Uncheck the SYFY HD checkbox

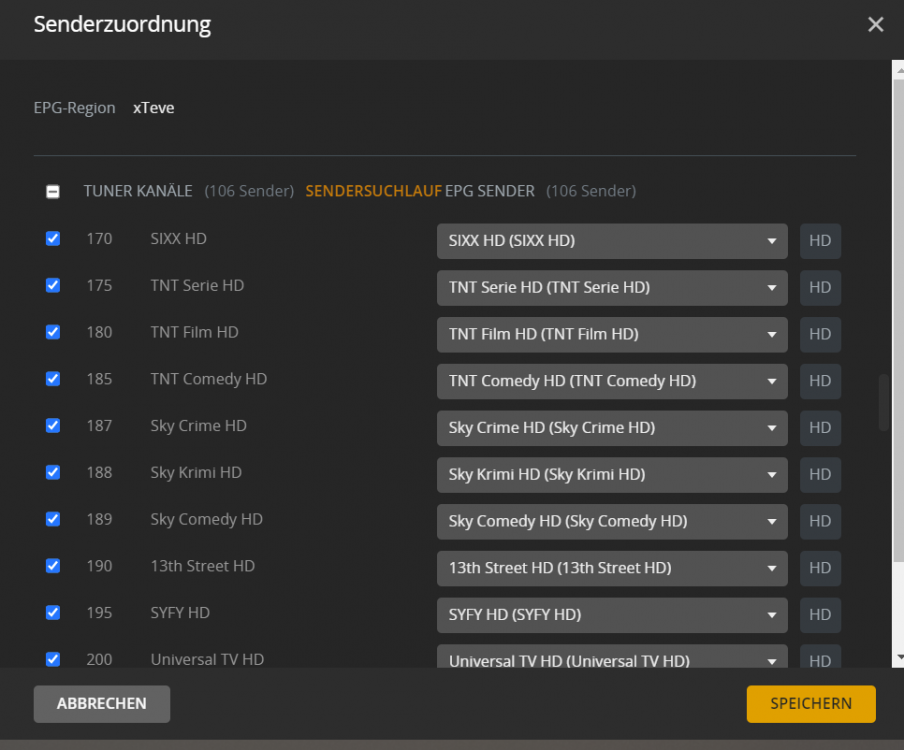(52, 612)
